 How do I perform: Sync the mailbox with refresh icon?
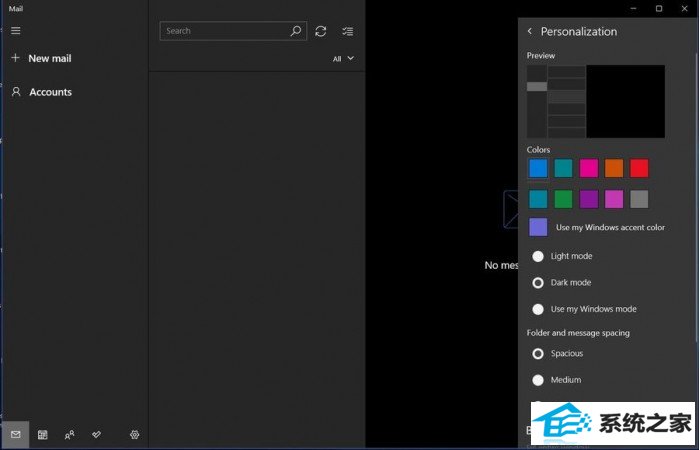pos(321,31)
